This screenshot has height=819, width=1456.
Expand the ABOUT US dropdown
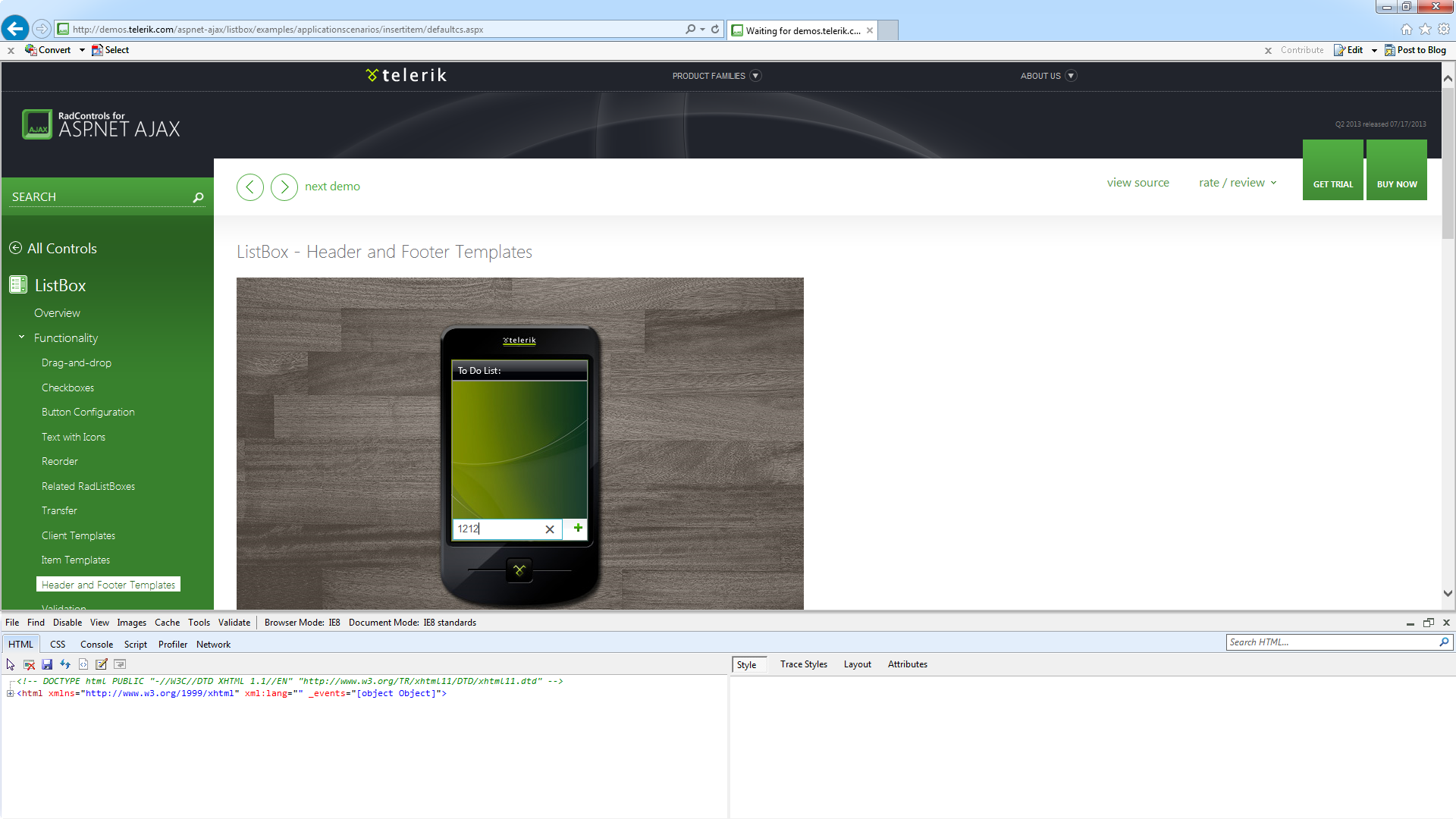coord(1071,76)
